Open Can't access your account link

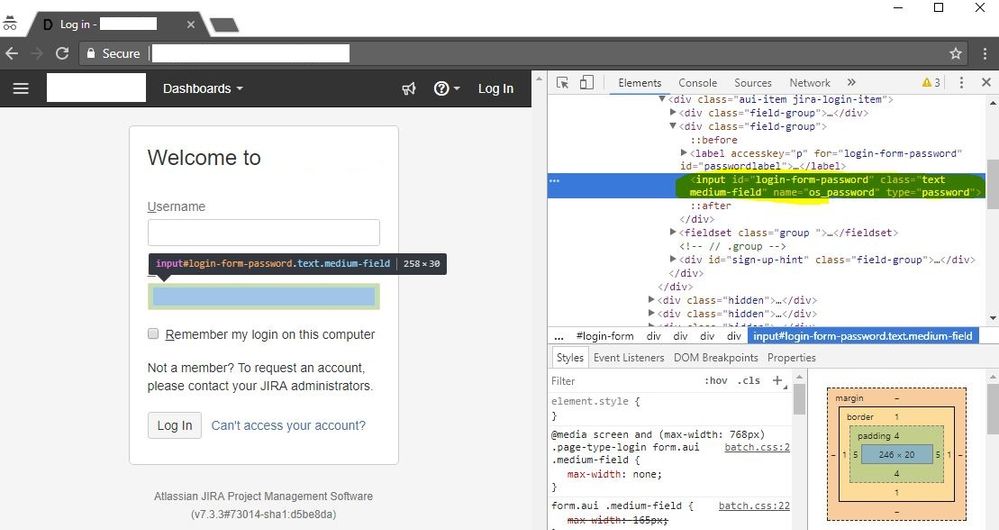tap(288, 426)
